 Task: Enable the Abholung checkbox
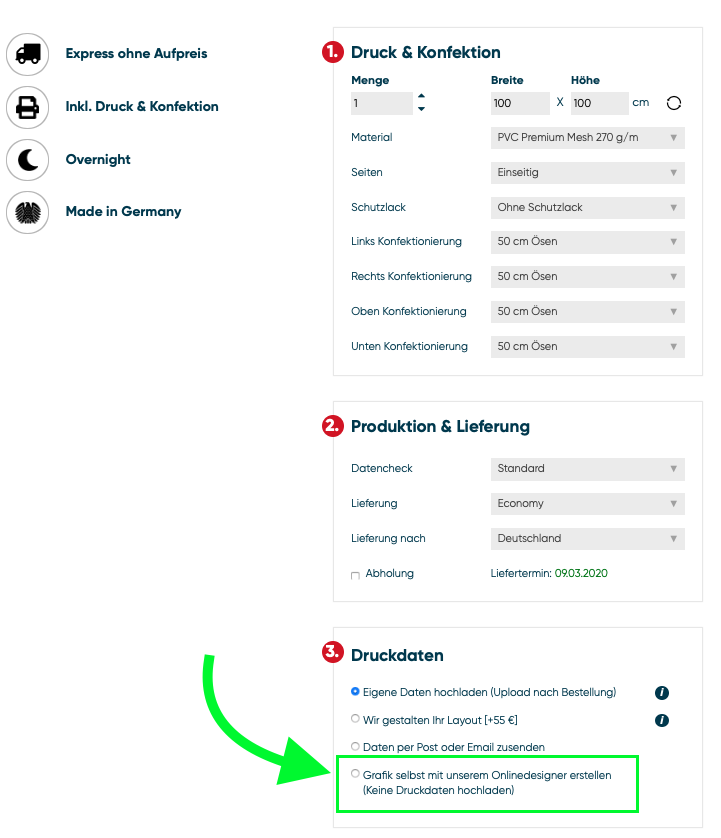click(x=355, y=576)
